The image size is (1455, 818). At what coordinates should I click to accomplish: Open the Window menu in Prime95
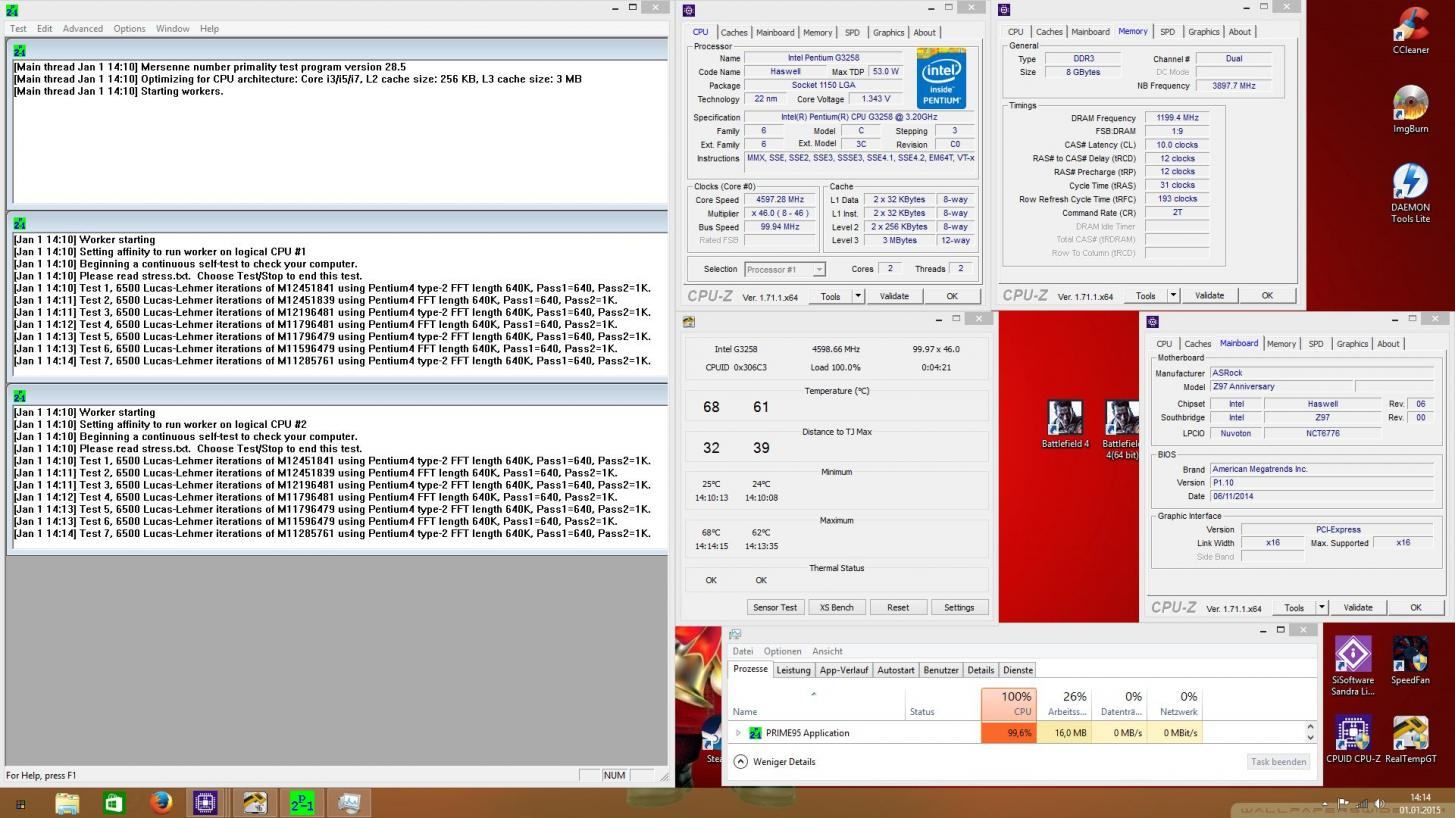click(172, 28)
